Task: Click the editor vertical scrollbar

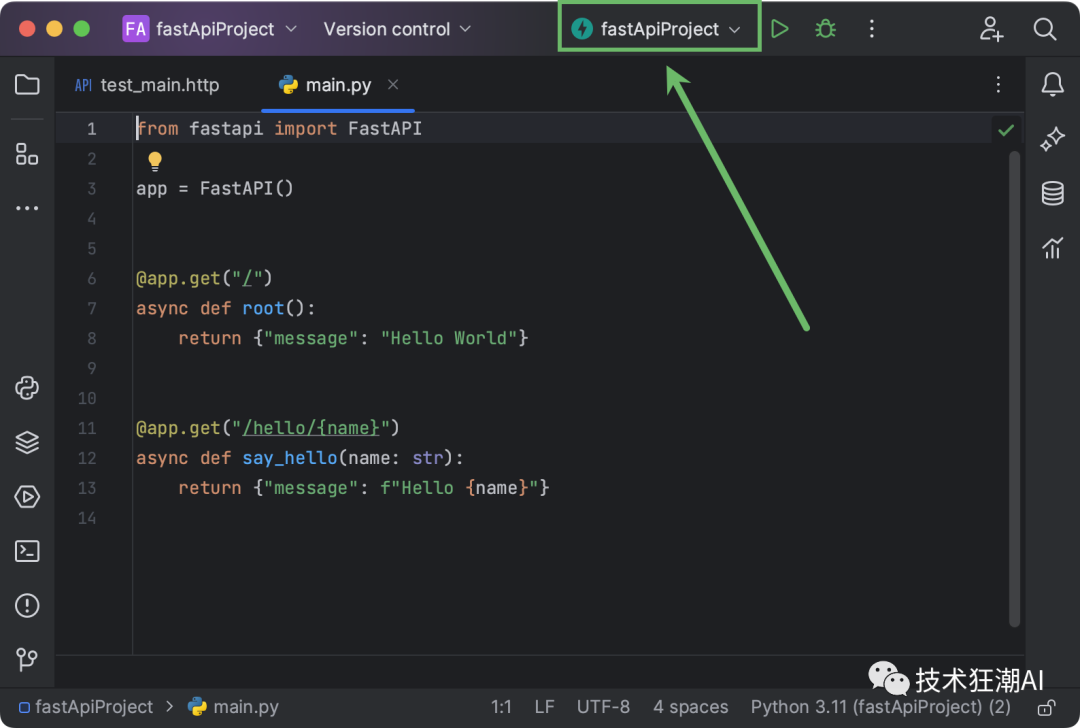Action: [1014, 389]
